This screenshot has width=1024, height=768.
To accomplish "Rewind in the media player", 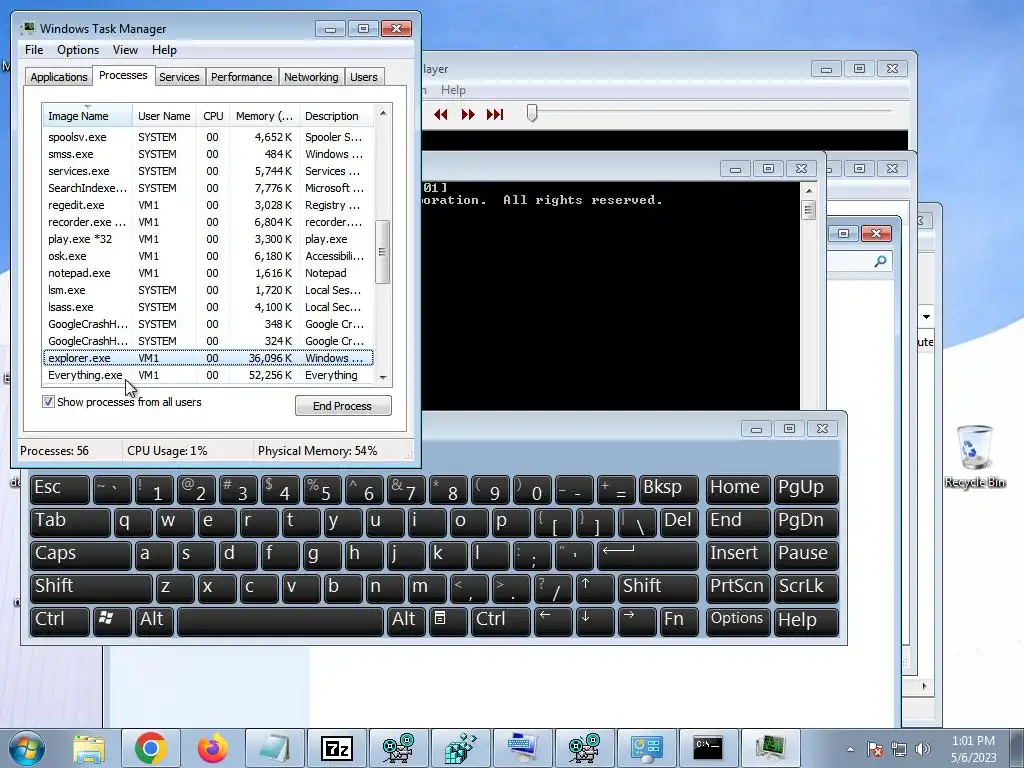I will (x=441, y=115).
